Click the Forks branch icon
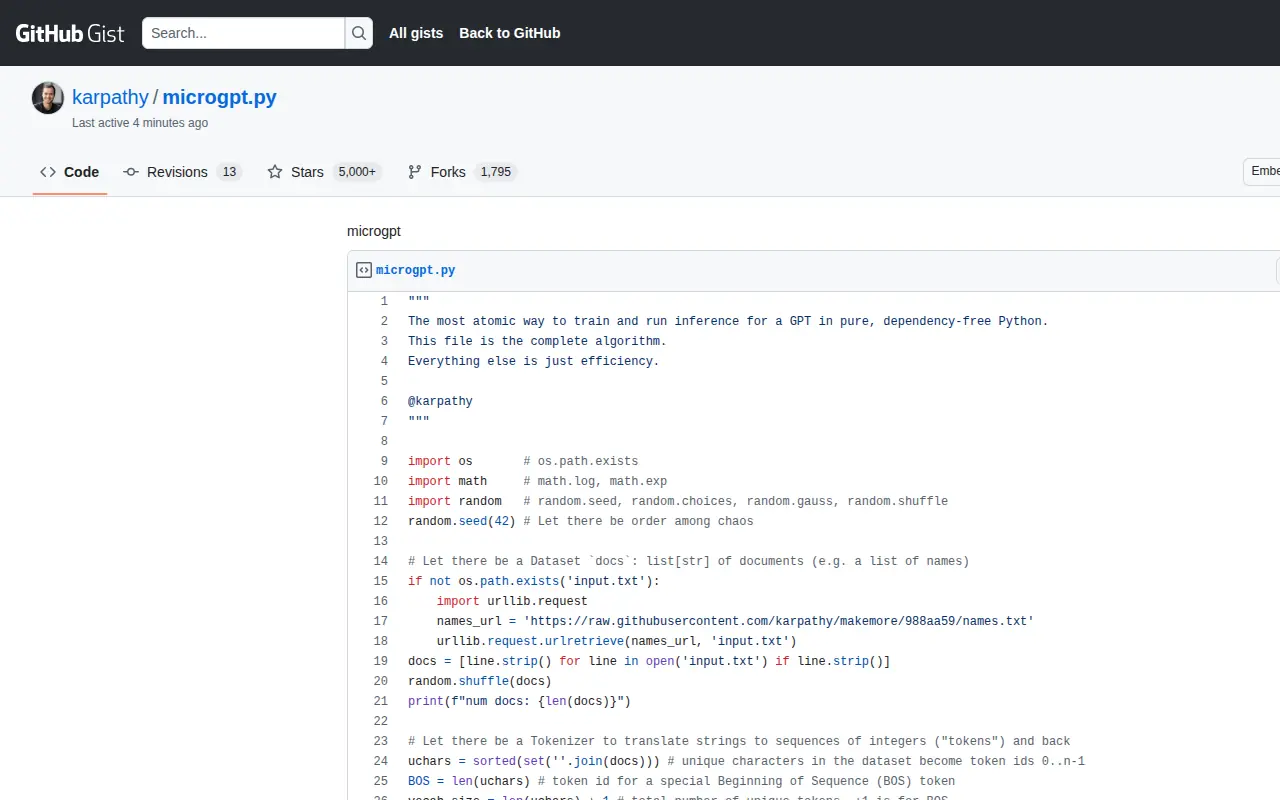 (415, 172)
